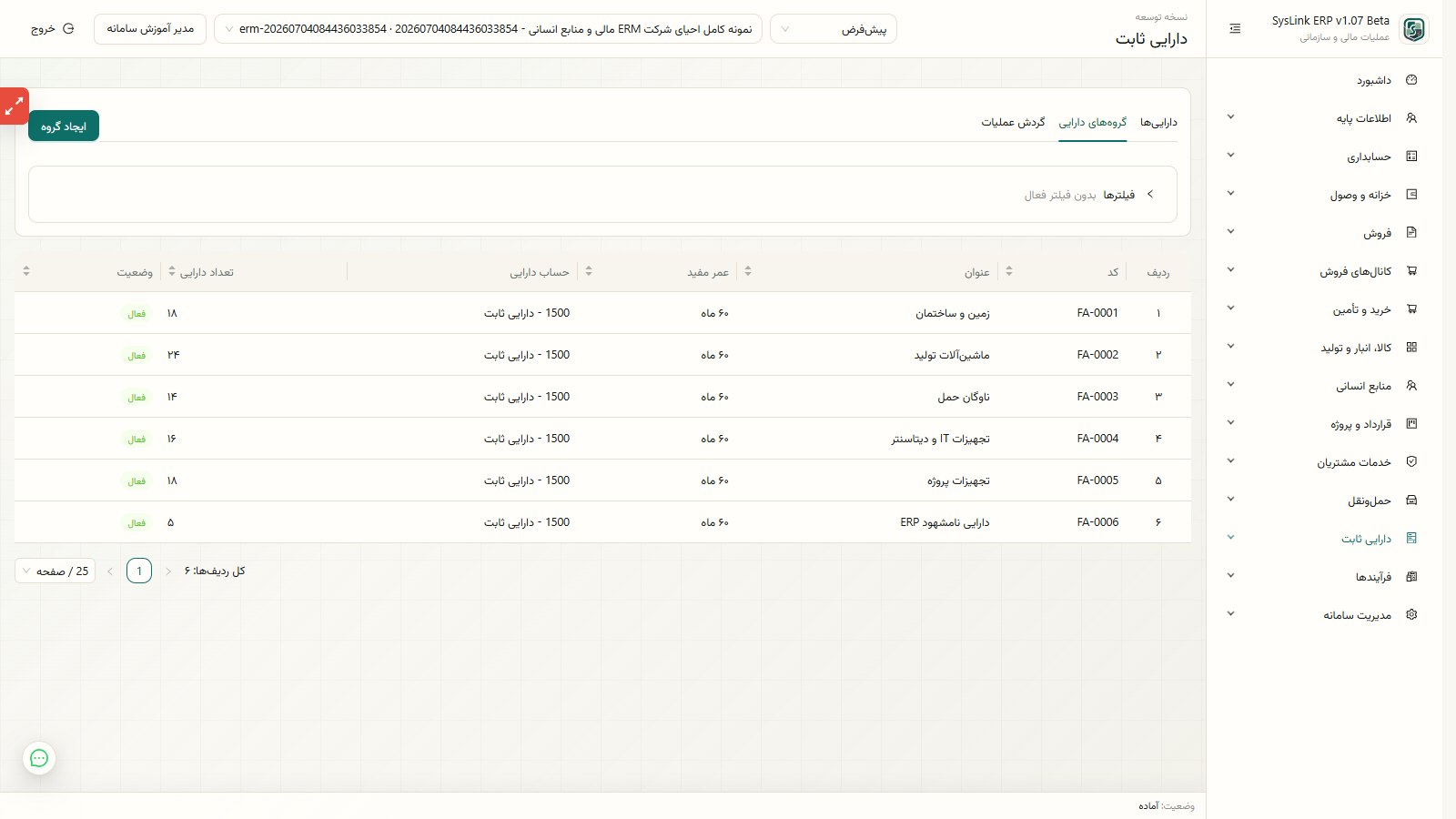The height and width of the screenshot is (819, 1456).
Task: Click the مدیر آموزش سامانه user button
Action: (150, 29)
